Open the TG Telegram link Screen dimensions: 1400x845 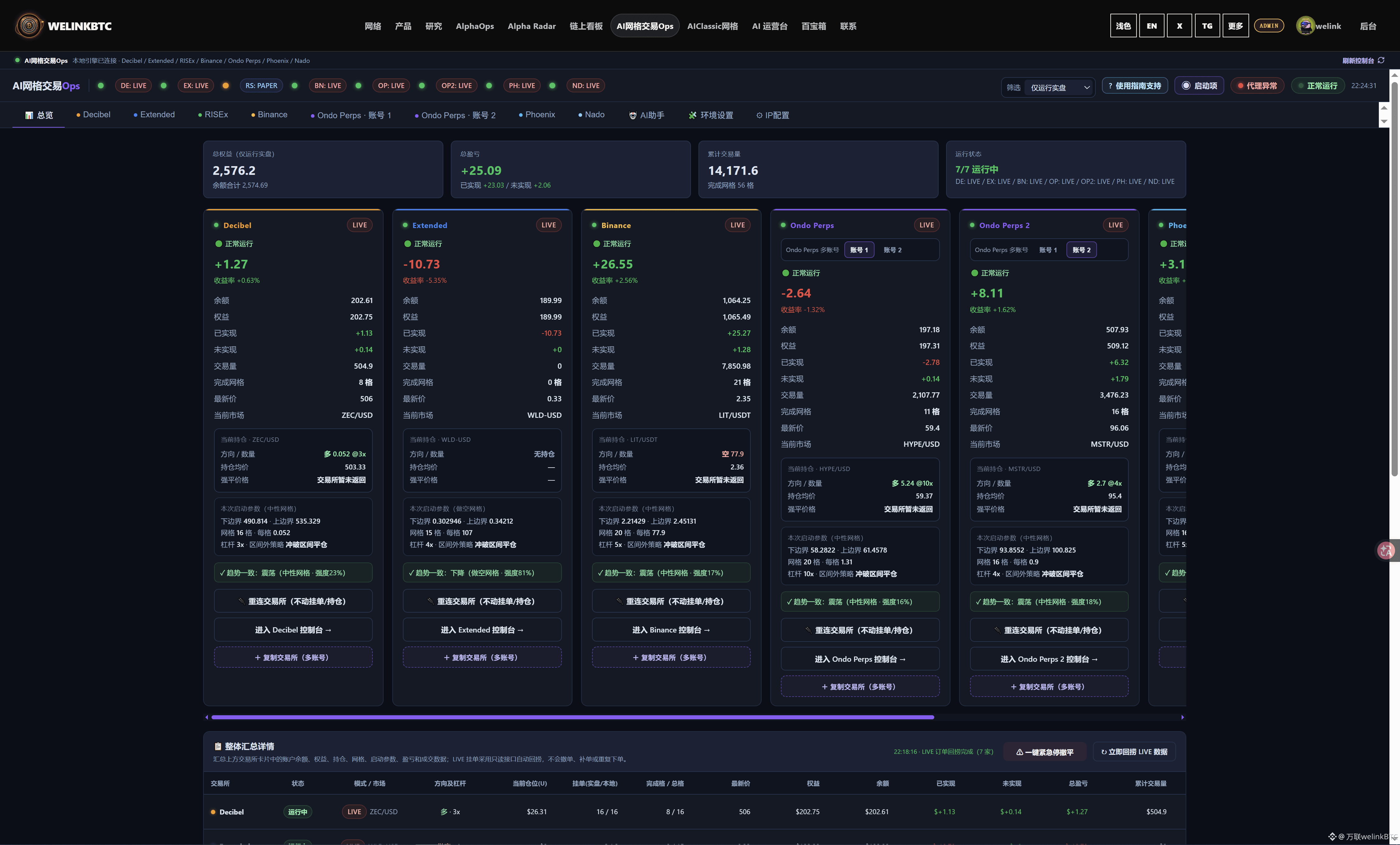coord(1207,26)
